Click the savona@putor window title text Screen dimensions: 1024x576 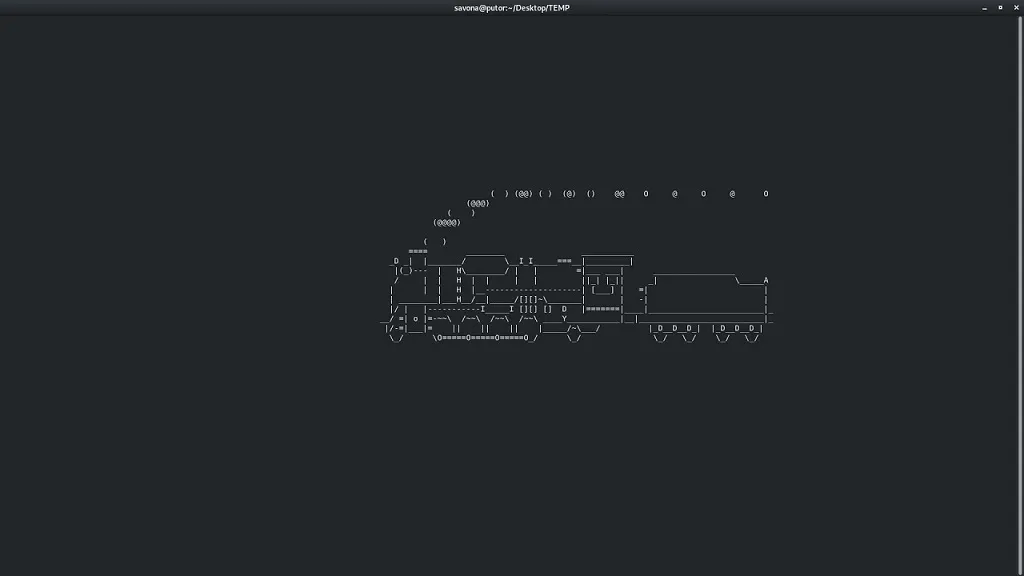(x=511, y=7)
